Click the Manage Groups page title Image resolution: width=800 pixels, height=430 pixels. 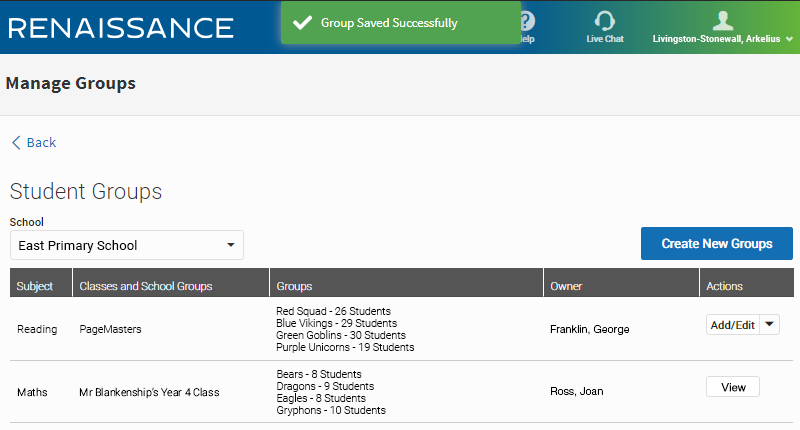click(70, 83)
